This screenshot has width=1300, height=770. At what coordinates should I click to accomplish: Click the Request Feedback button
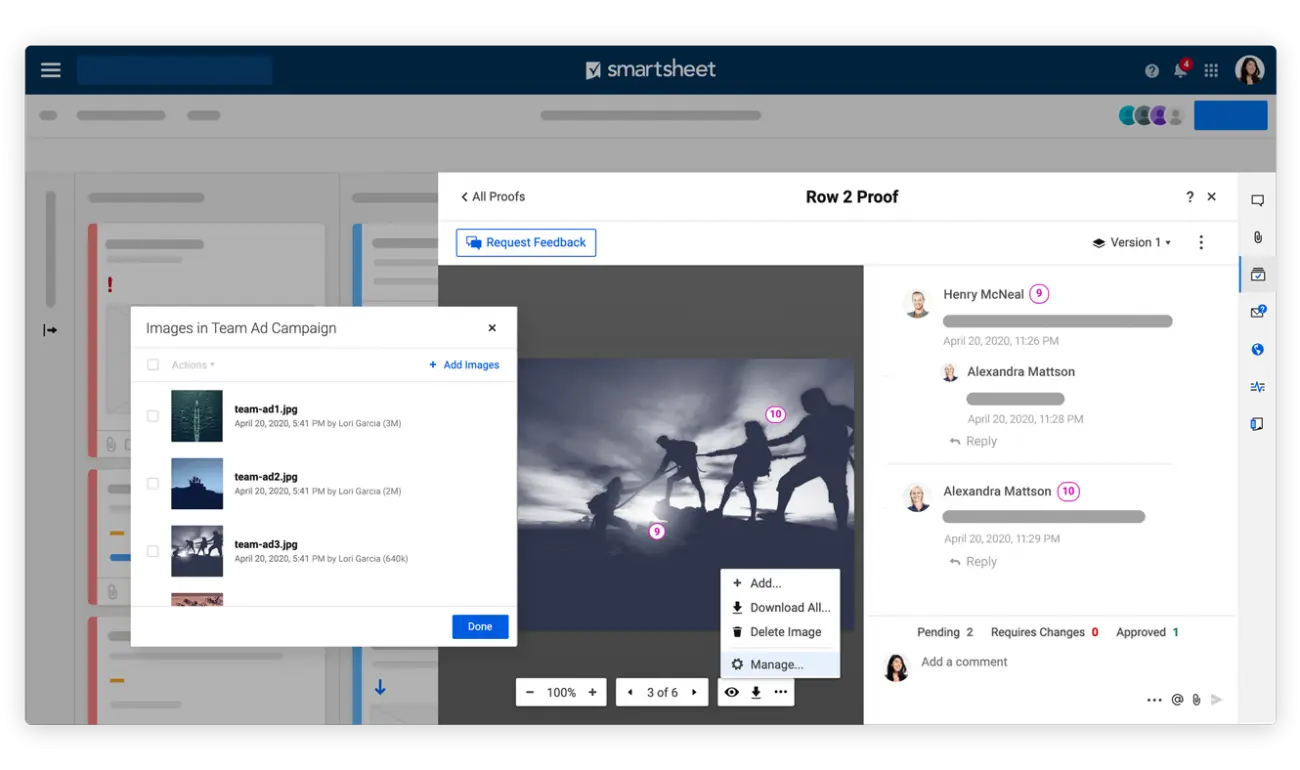pyautogui.click(x=526, y=242)
